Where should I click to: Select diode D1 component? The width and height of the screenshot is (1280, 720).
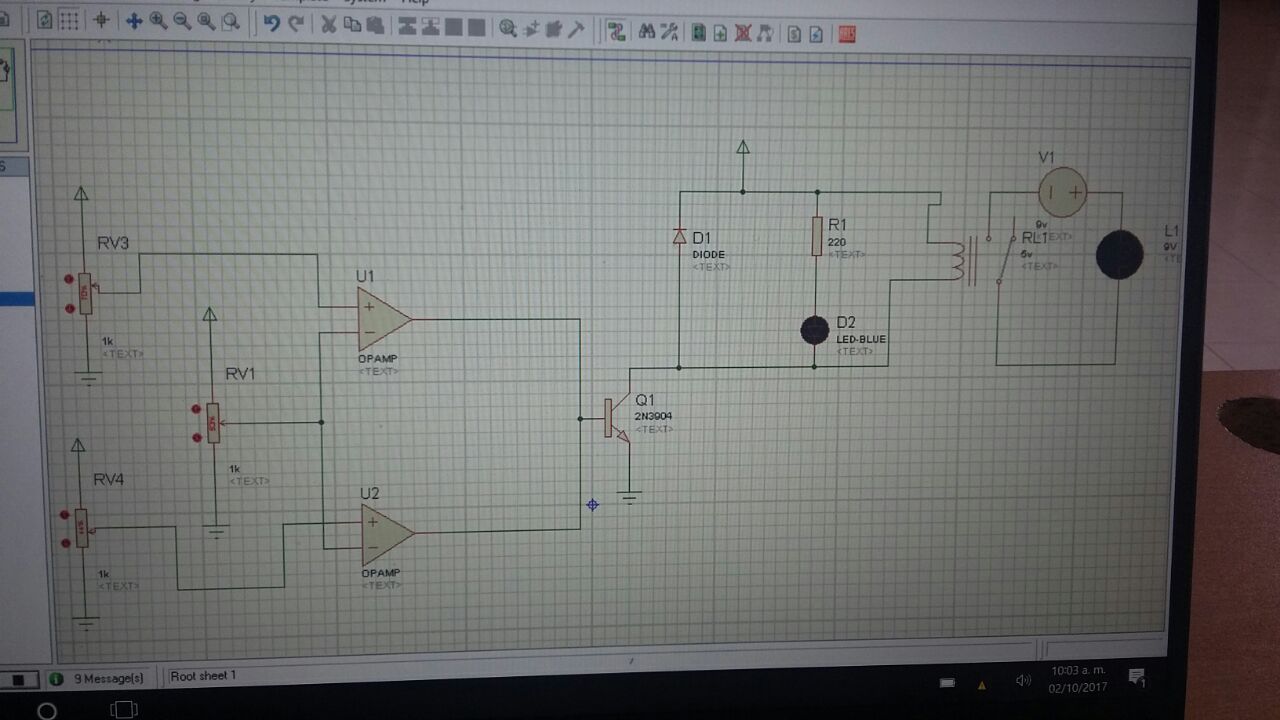coord(679,237)
